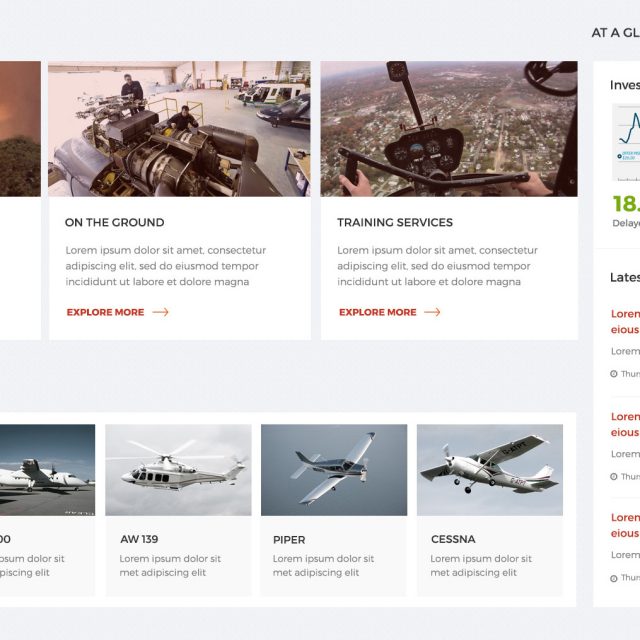This screenshot has width=640, height=640.
Task: Select the Piper aircraft thumbnail
Action: [x=334, y=470]
